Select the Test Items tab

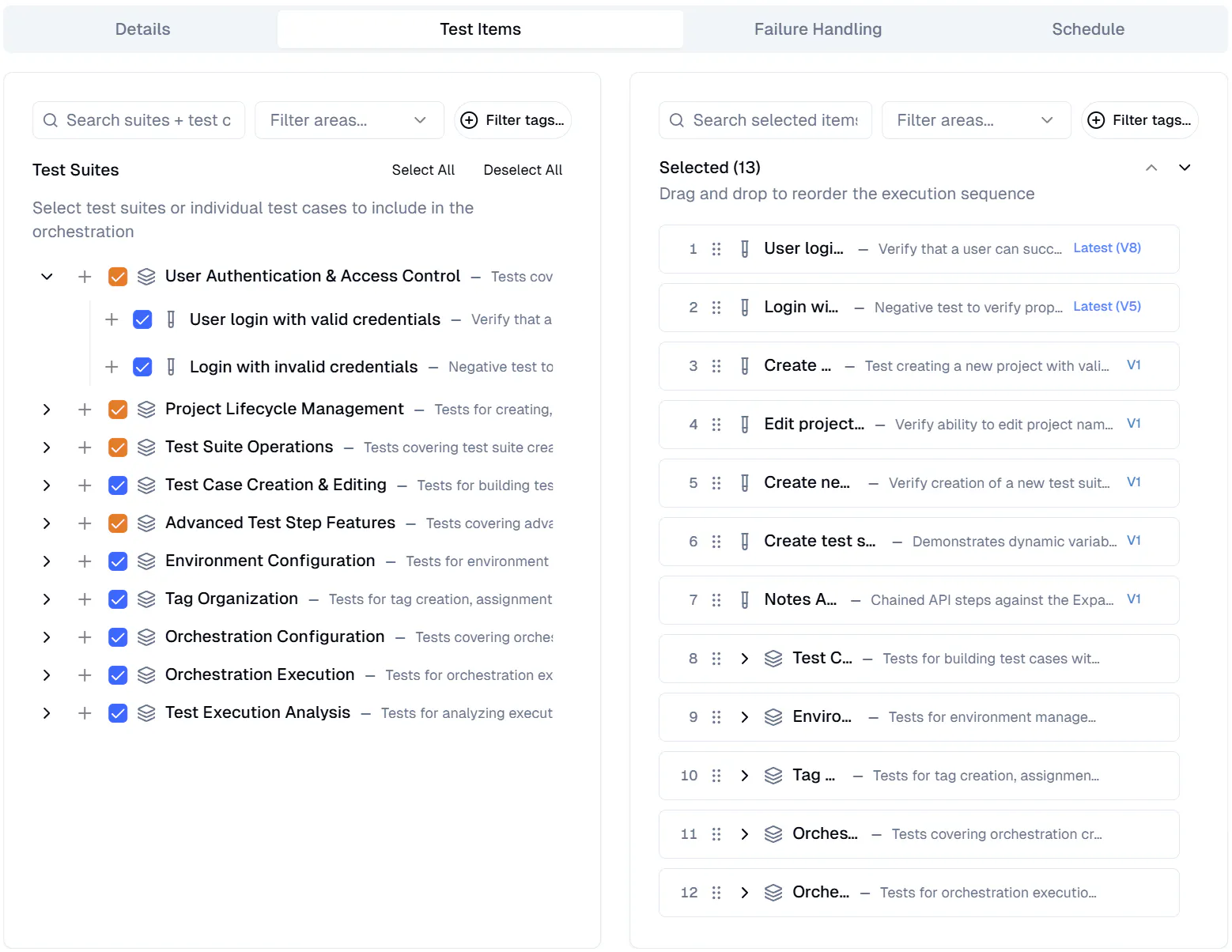pos(480,29)
